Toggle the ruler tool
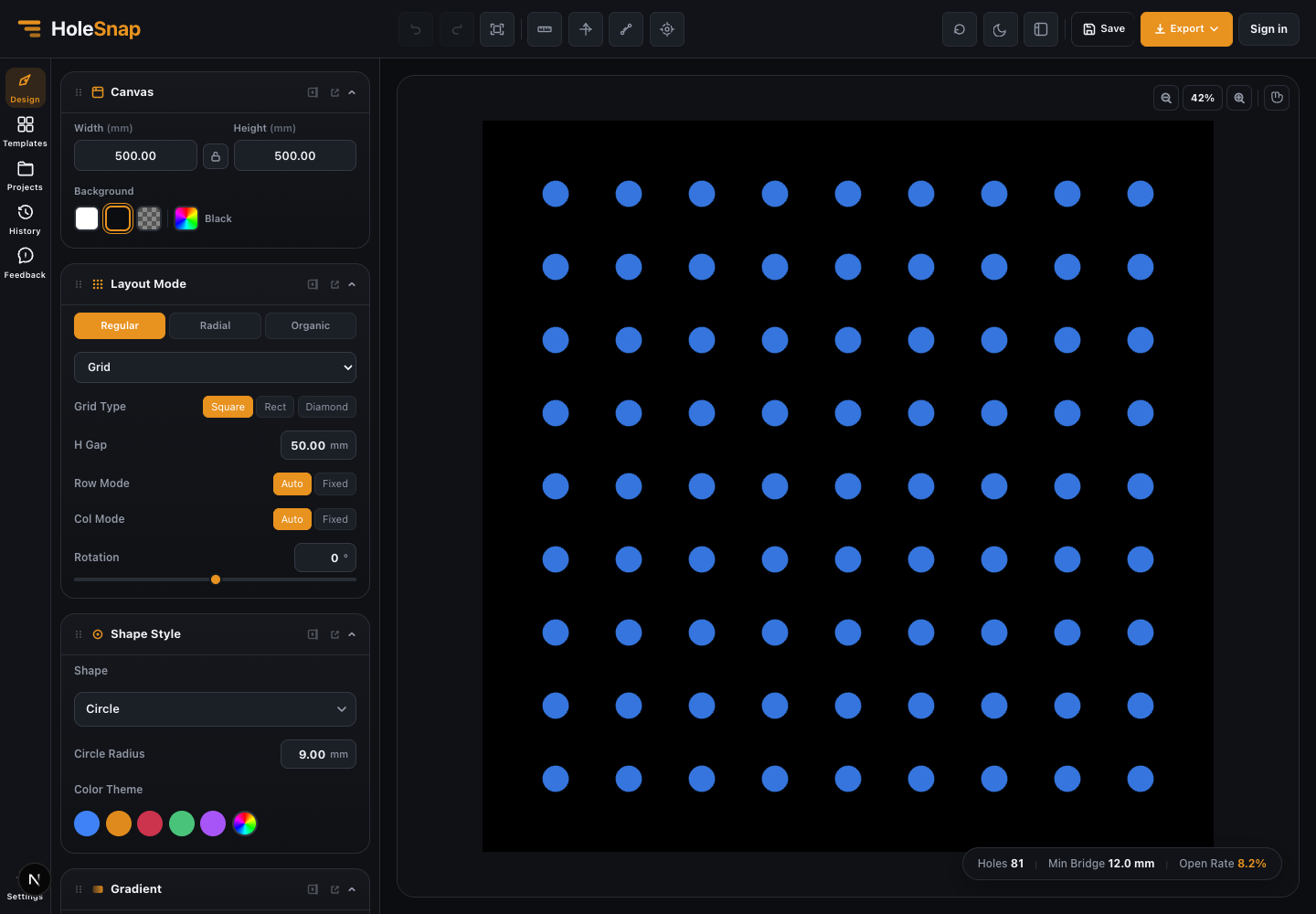Viewport: 1316px width, 914px height. [x=545, y=29]
